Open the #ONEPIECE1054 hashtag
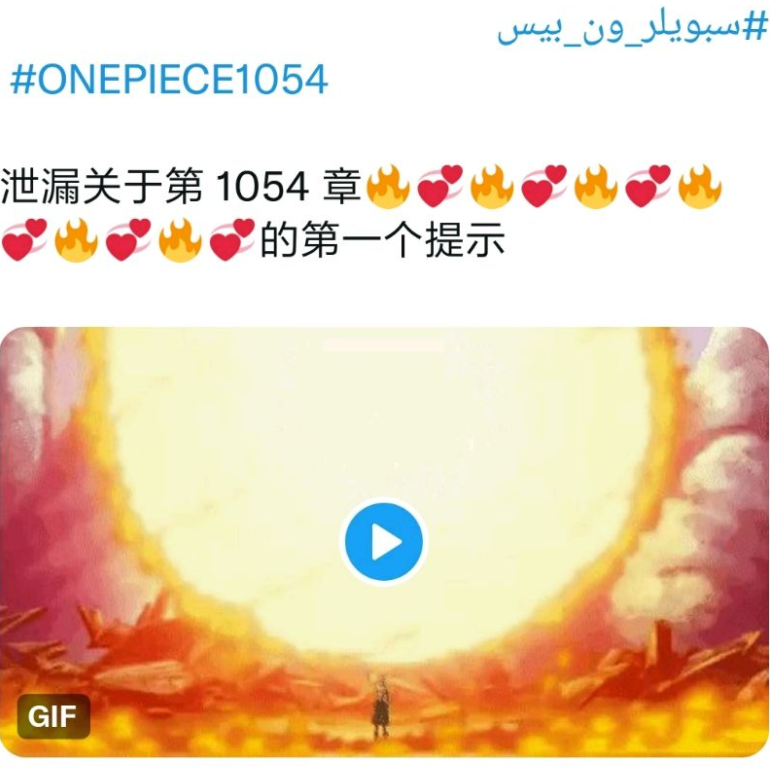Screen dimensions: 770x779 (169, 79)
